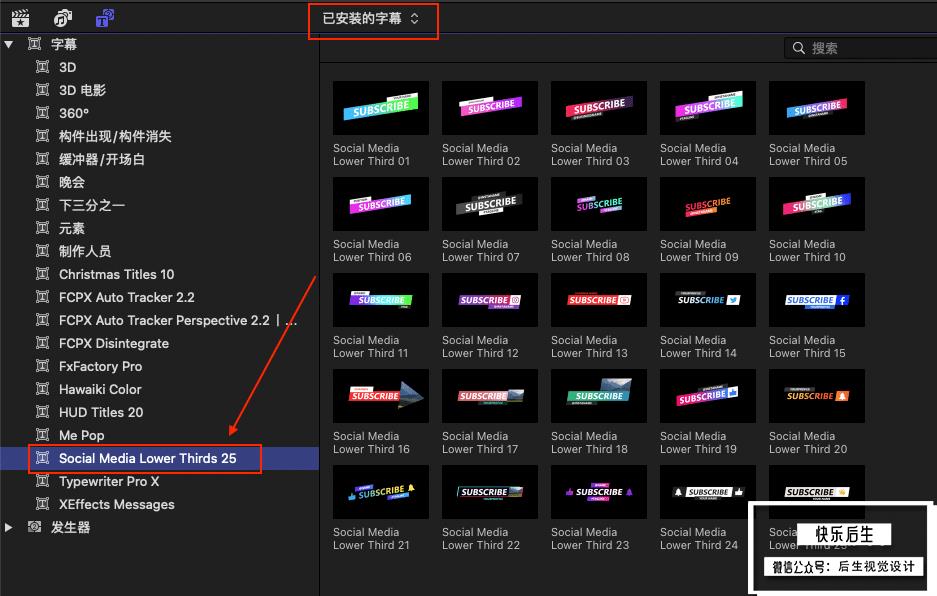Open the Libraries sidebar clapperboard icon
This screenshot has width=937, height=596.
(20, 18)
